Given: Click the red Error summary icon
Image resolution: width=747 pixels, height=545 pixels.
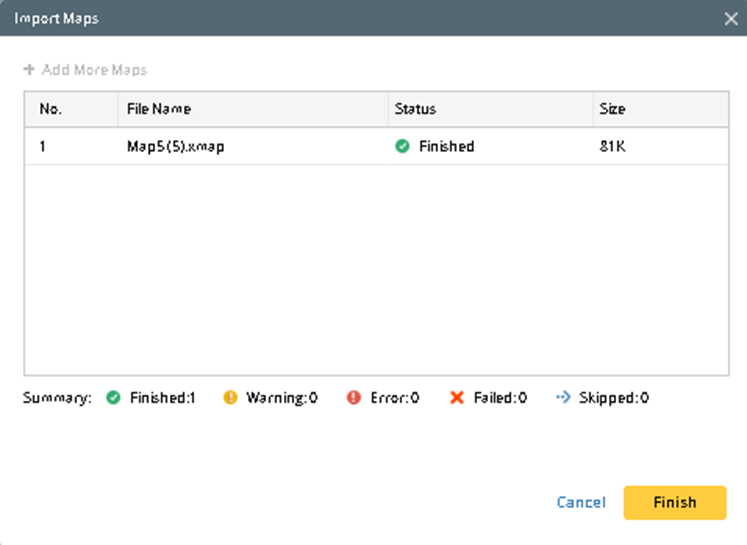Looking at the screenshot, I should click(x=353, y=398).
